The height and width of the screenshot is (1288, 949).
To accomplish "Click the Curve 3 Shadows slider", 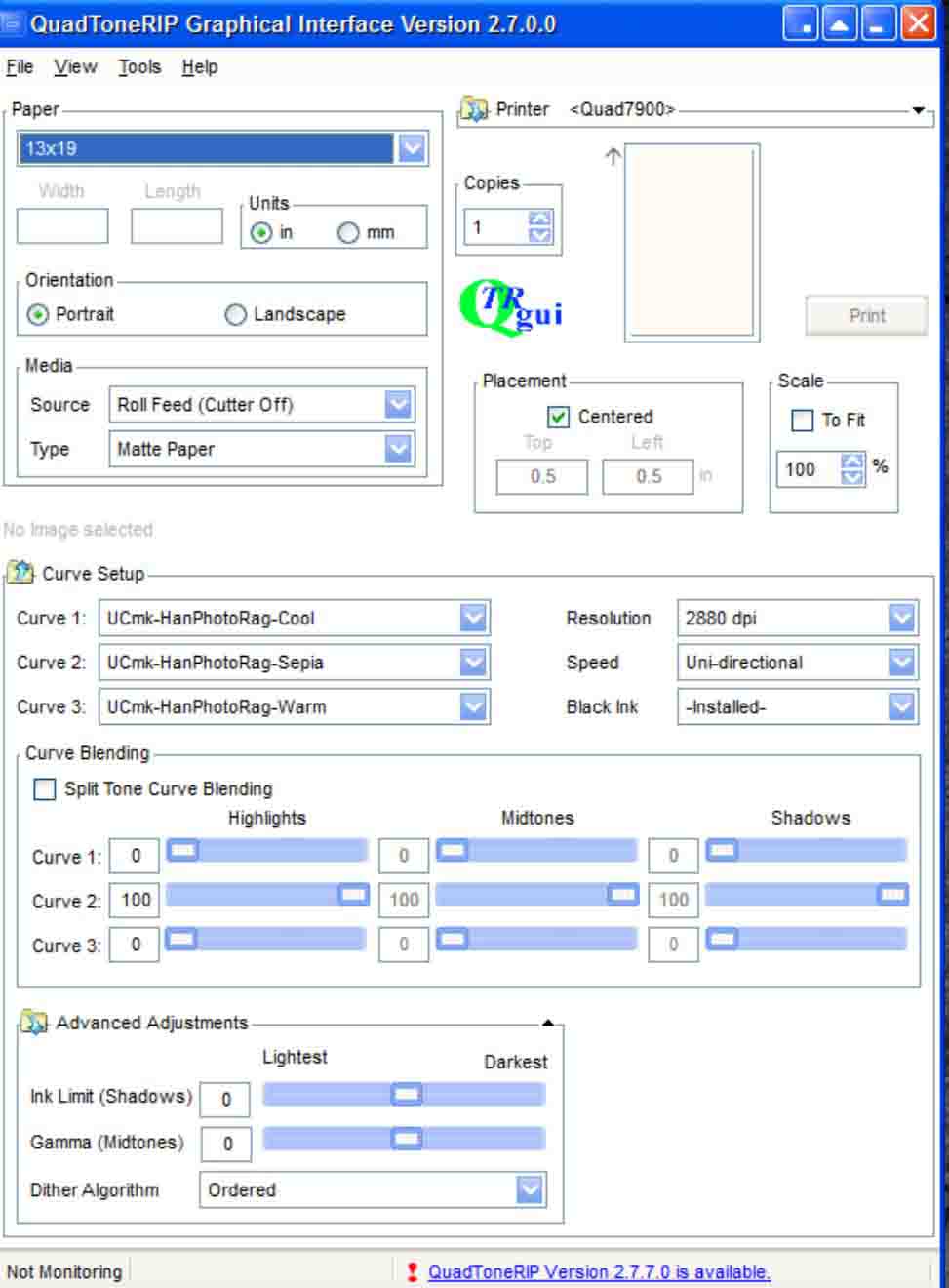I will coord(807,939).
